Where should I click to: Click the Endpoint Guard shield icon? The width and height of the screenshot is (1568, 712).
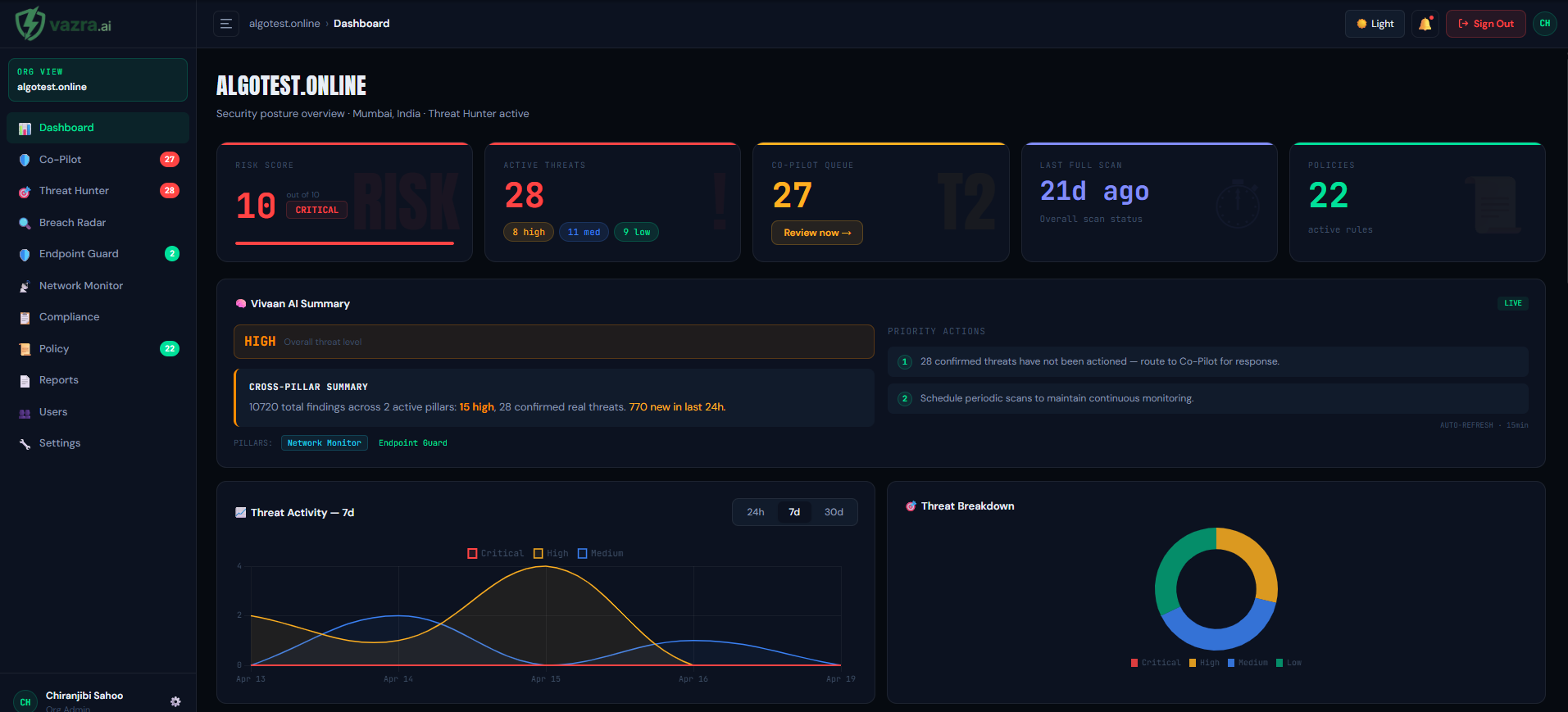point(25,255)
